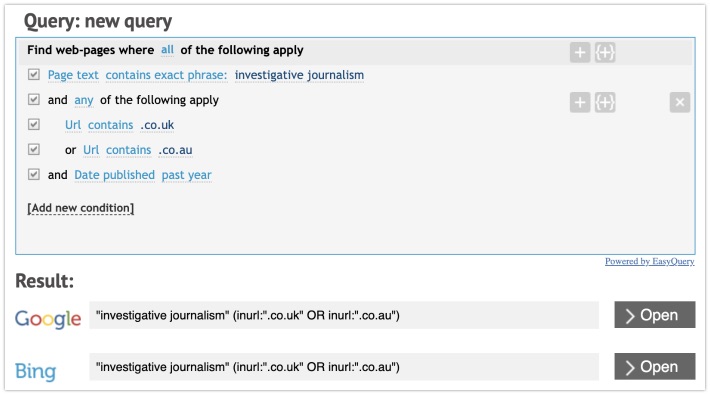
Task: Add condition plus icon in top header row
Action: pyautogui.click(x=580, y=53)
